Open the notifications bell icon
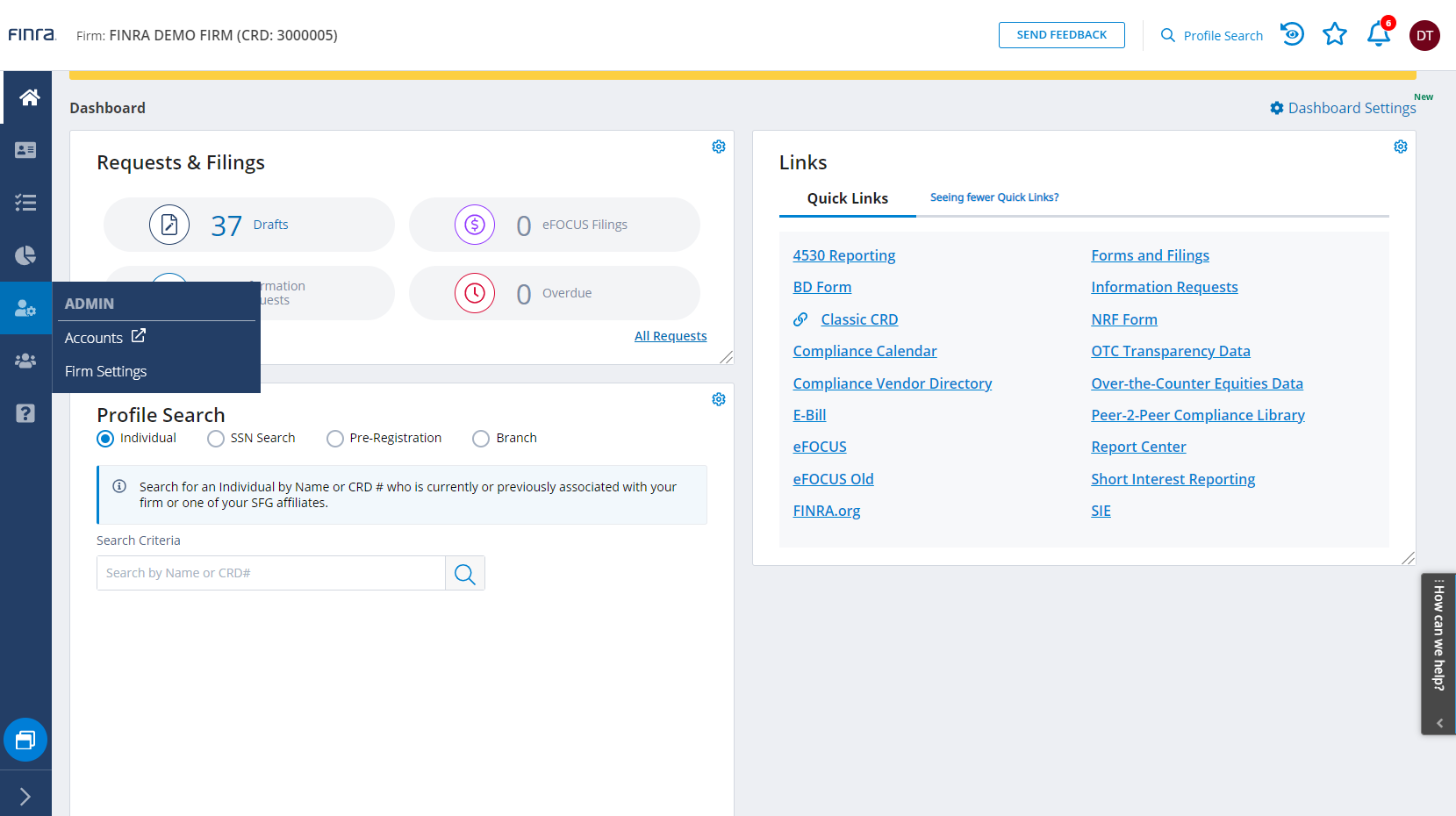 (1378, 35)
